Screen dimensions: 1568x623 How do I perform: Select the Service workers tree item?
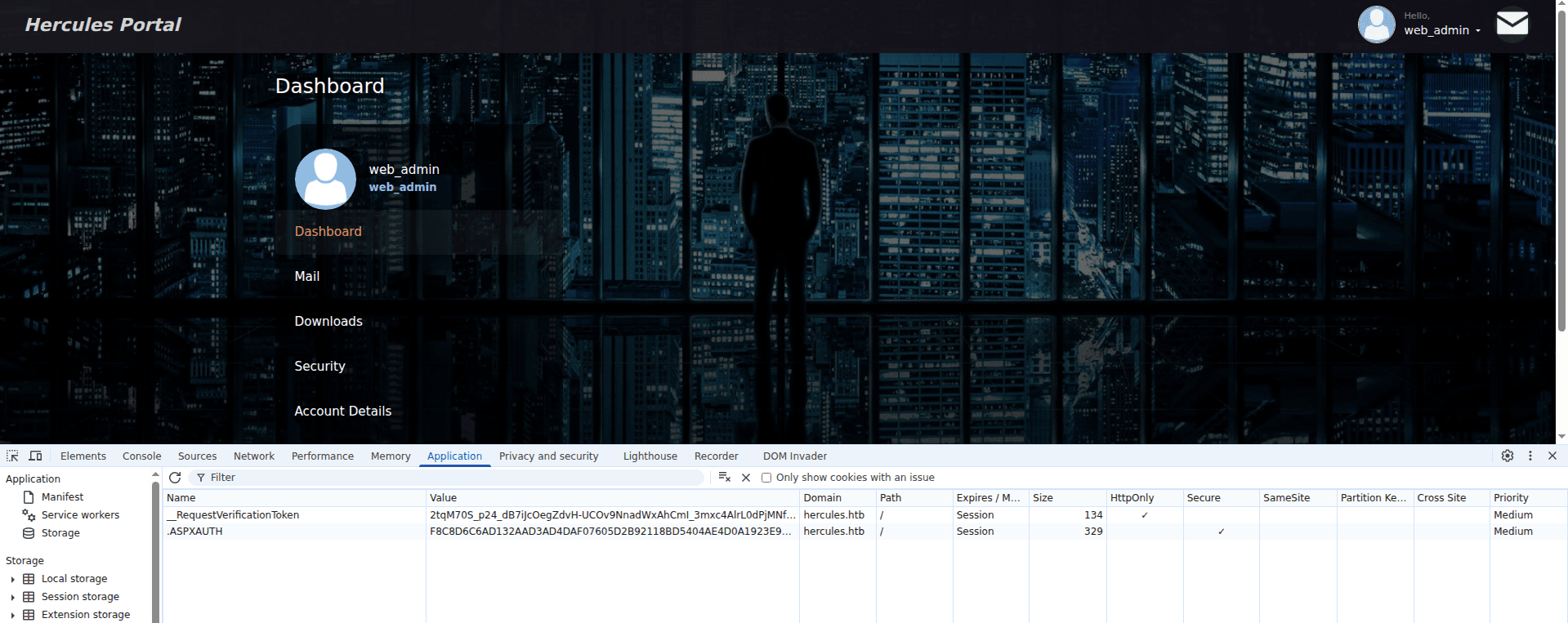pyautogui.click(x=80, y=515)
